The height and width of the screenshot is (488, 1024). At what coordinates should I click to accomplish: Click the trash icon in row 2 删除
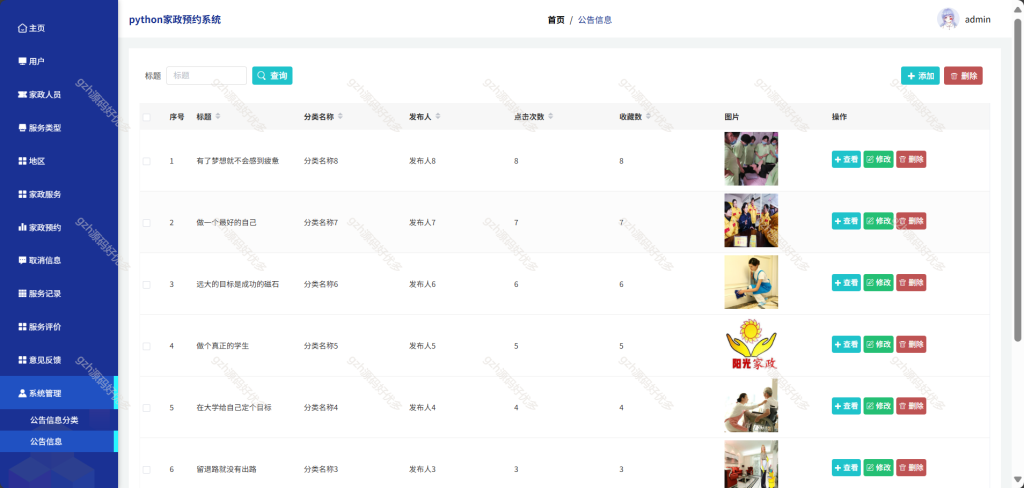(x=903, y=221)
